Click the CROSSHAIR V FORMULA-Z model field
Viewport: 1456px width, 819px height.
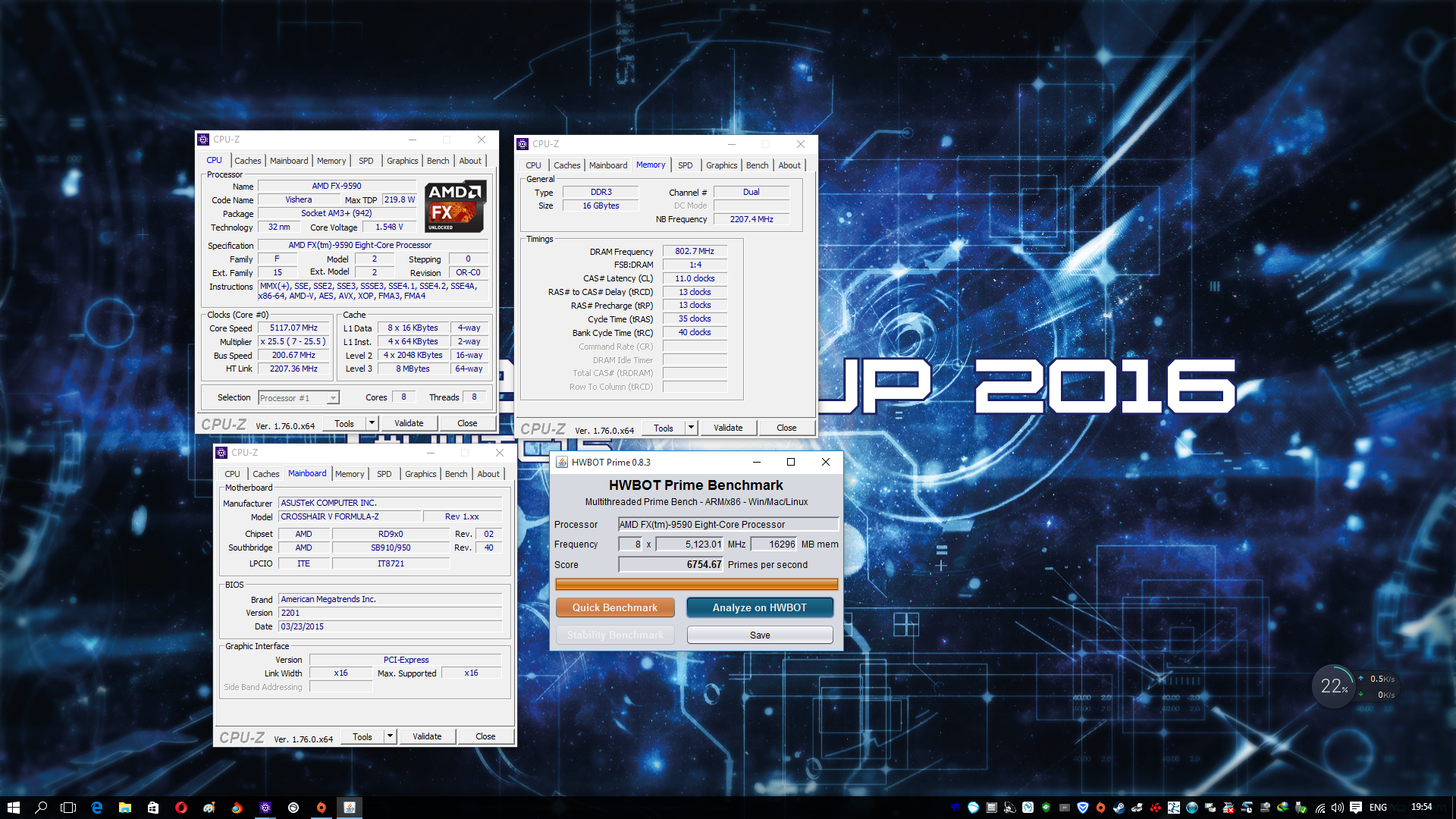[350, 516]
